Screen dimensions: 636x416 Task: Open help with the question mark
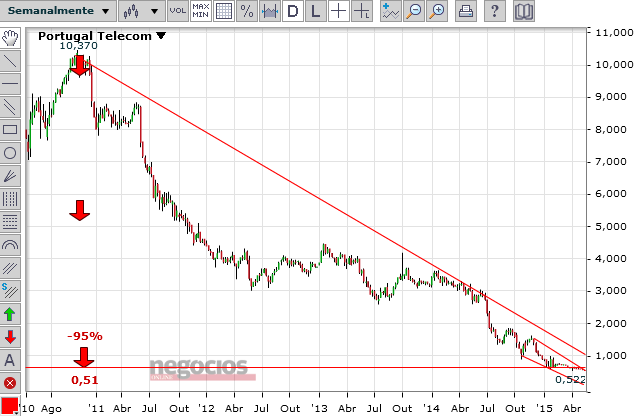494,11
